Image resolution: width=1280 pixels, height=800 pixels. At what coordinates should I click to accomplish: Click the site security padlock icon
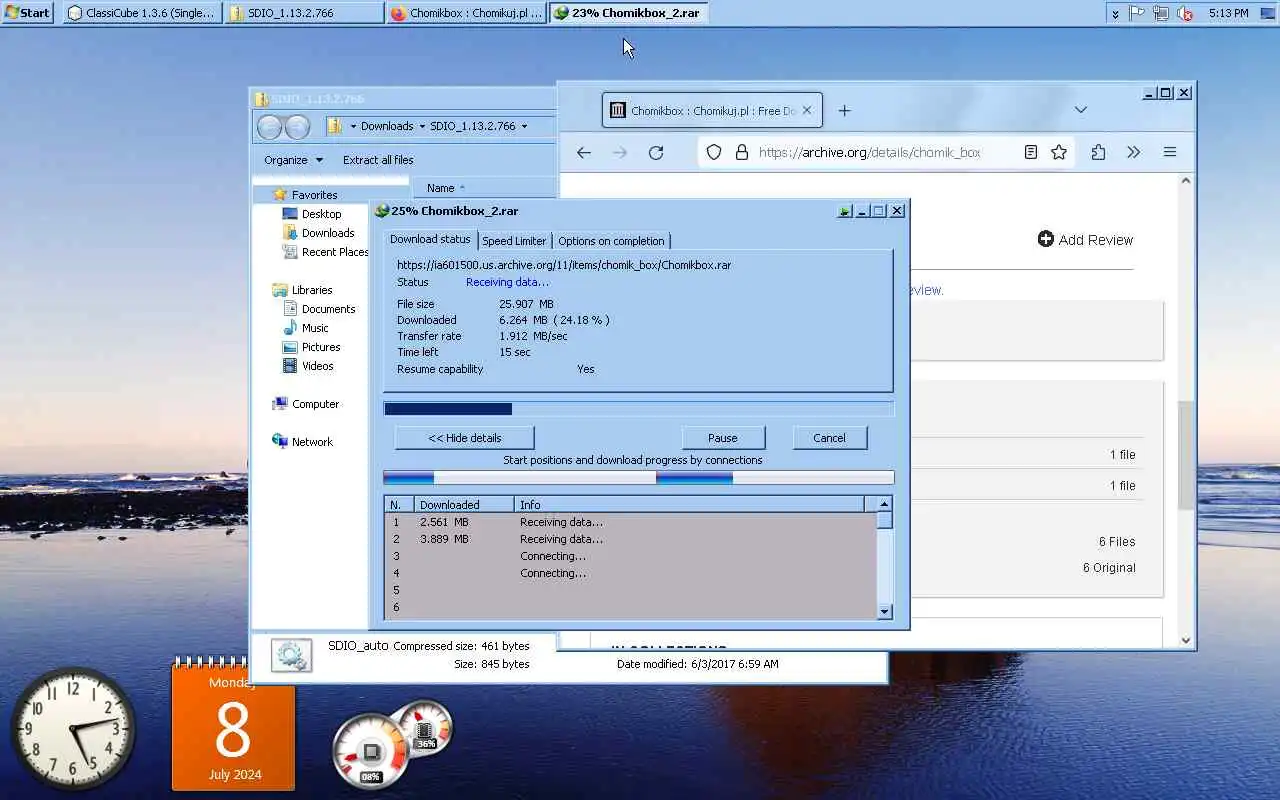(x=741, y=152)
